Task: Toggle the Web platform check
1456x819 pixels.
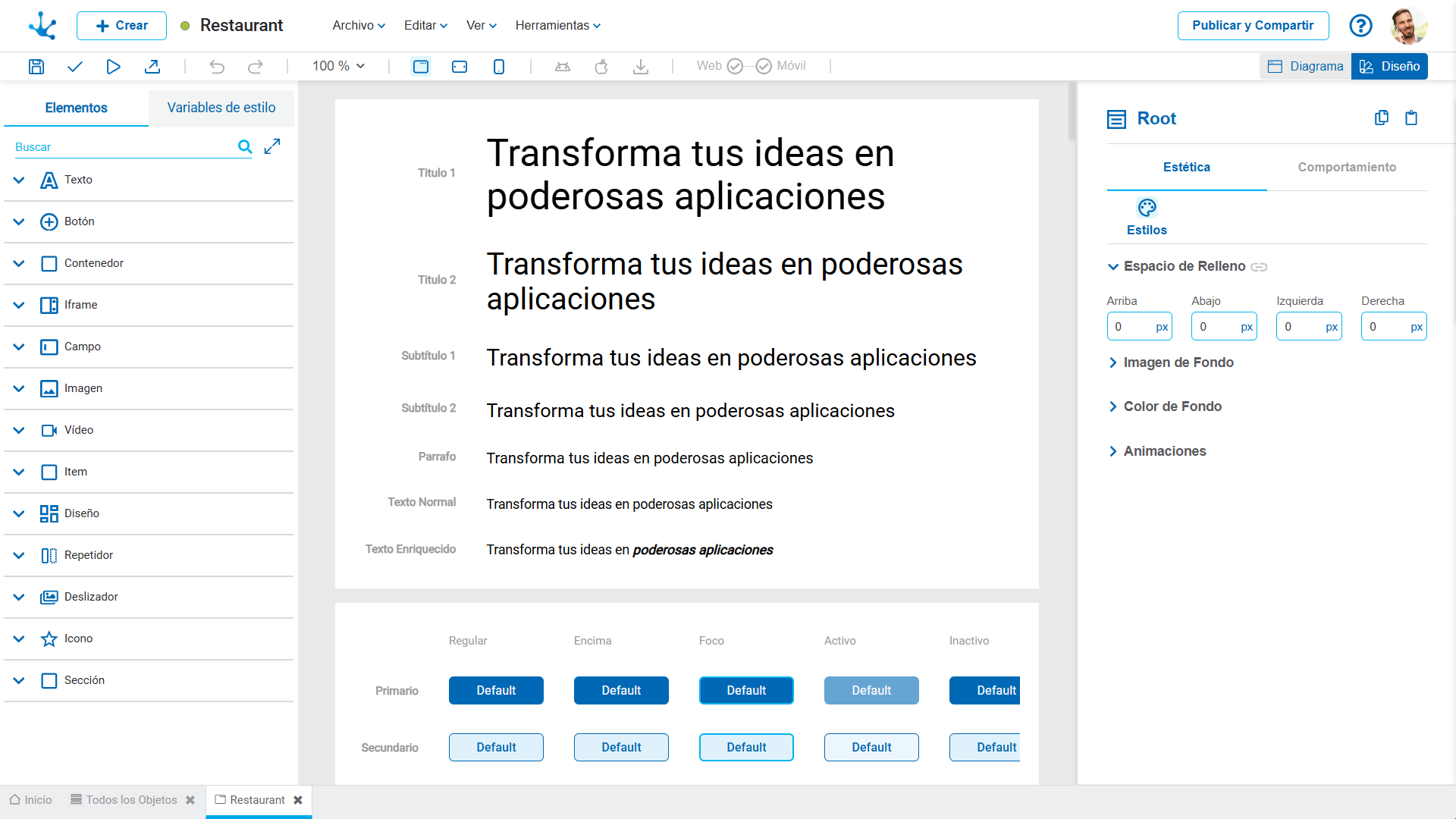Action: pyautogui.click(x=734, y=66)
